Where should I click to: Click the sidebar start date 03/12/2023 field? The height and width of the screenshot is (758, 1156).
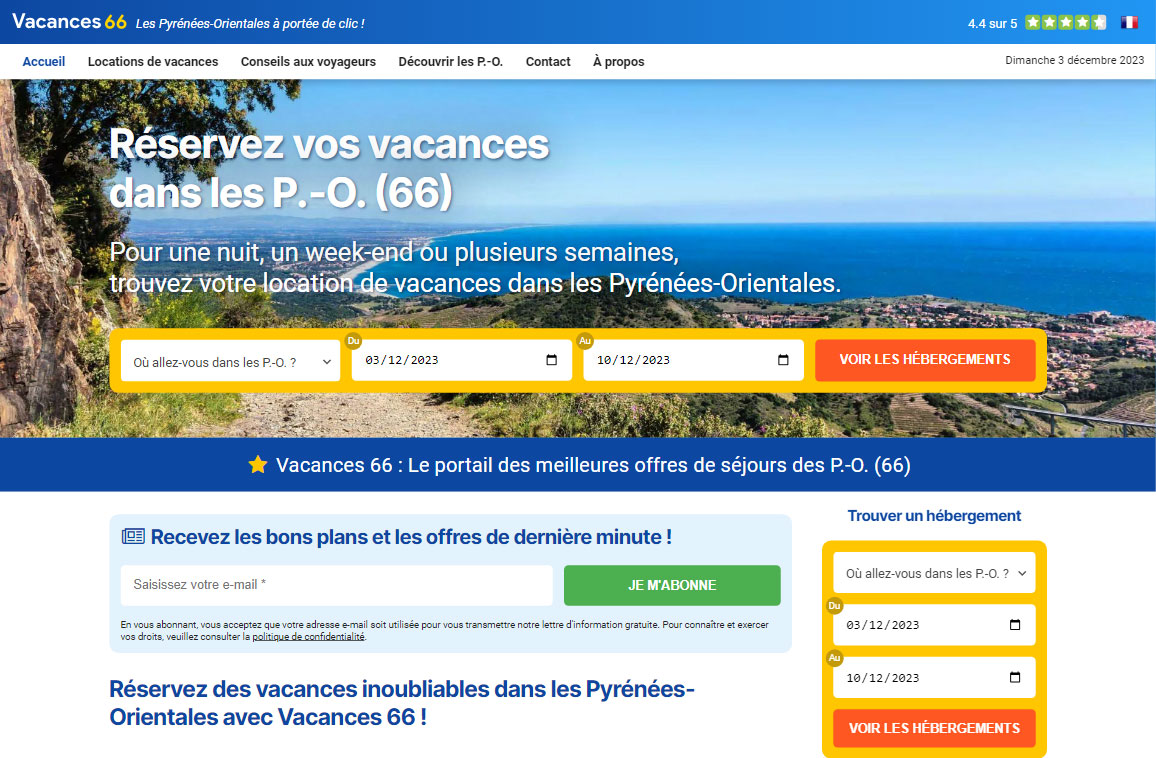coord(934,625)
